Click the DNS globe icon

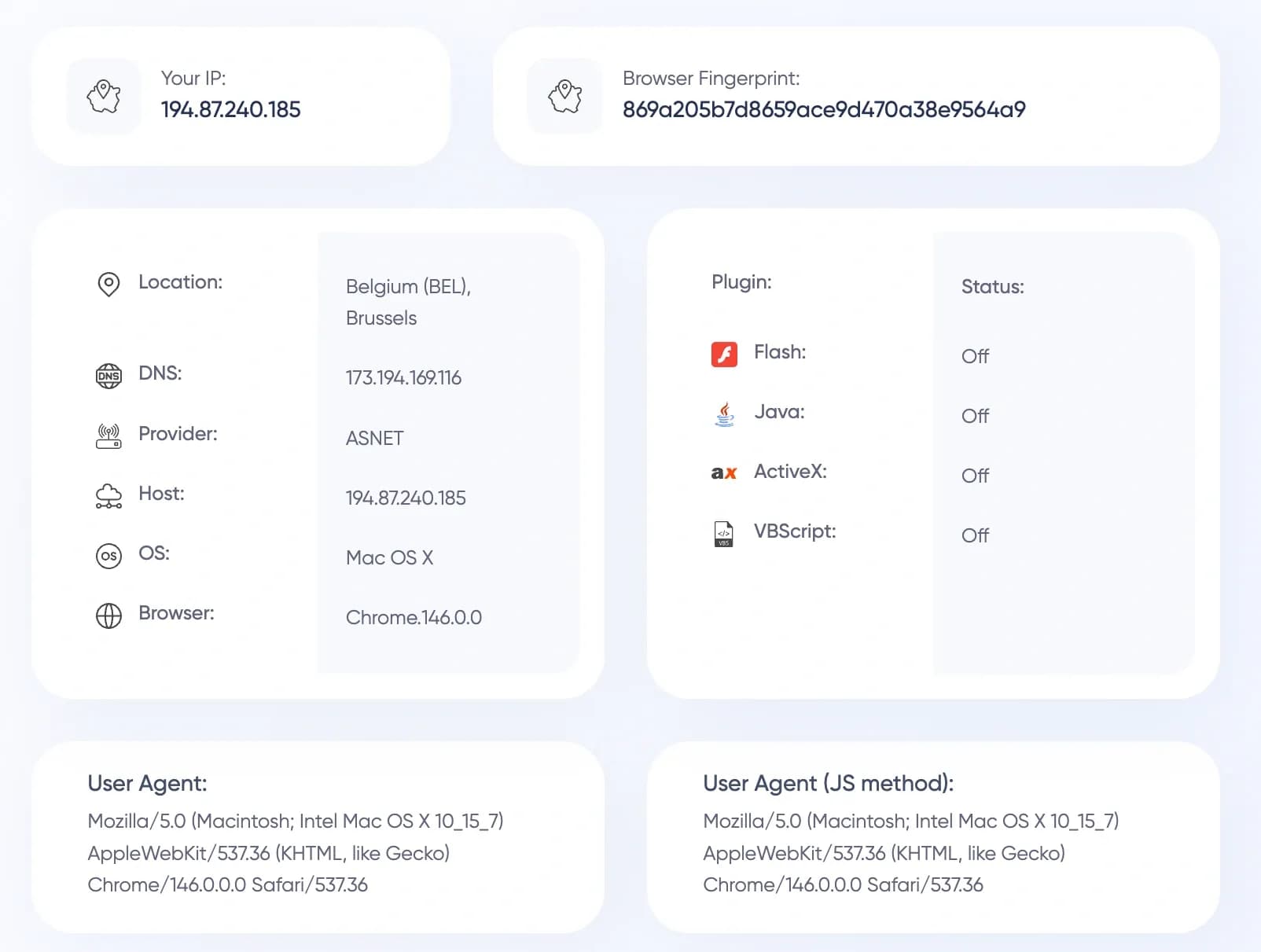108,376
